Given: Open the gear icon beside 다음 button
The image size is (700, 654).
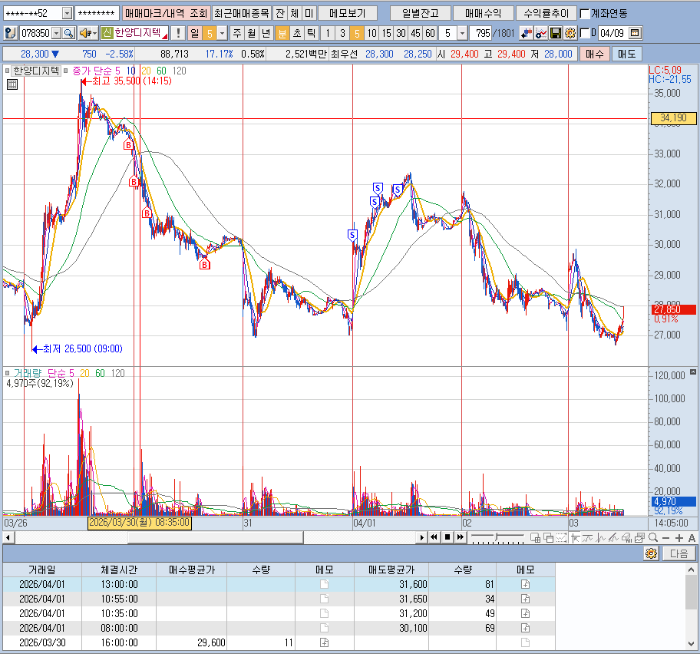Looking at the screenshot, I should click(x=651, y=554).
